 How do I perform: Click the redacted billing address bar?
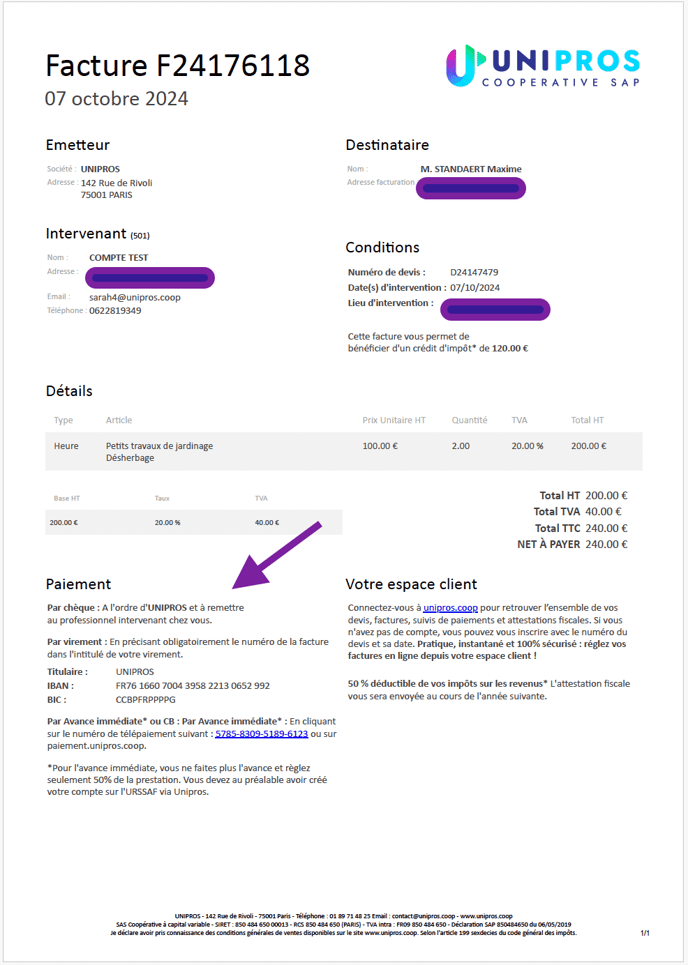[x=471, y=188]
